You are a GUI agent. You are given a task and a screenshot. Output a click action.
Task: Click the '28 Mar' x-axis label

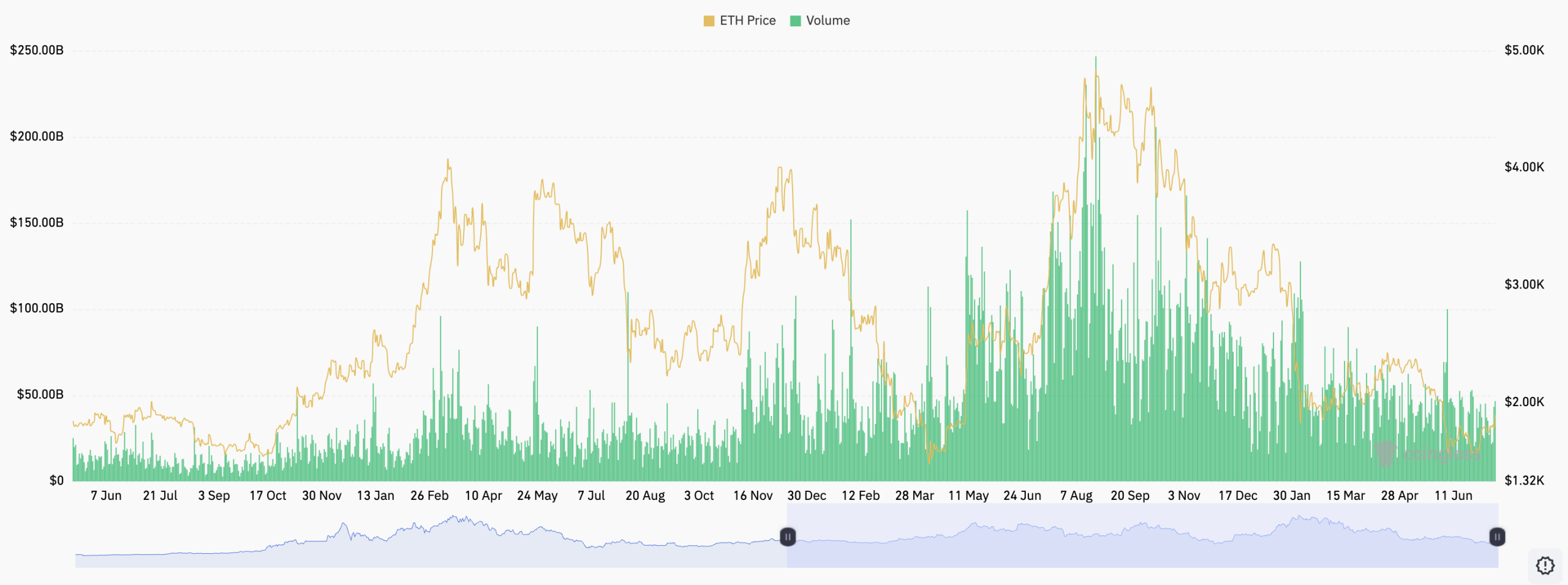914,496
